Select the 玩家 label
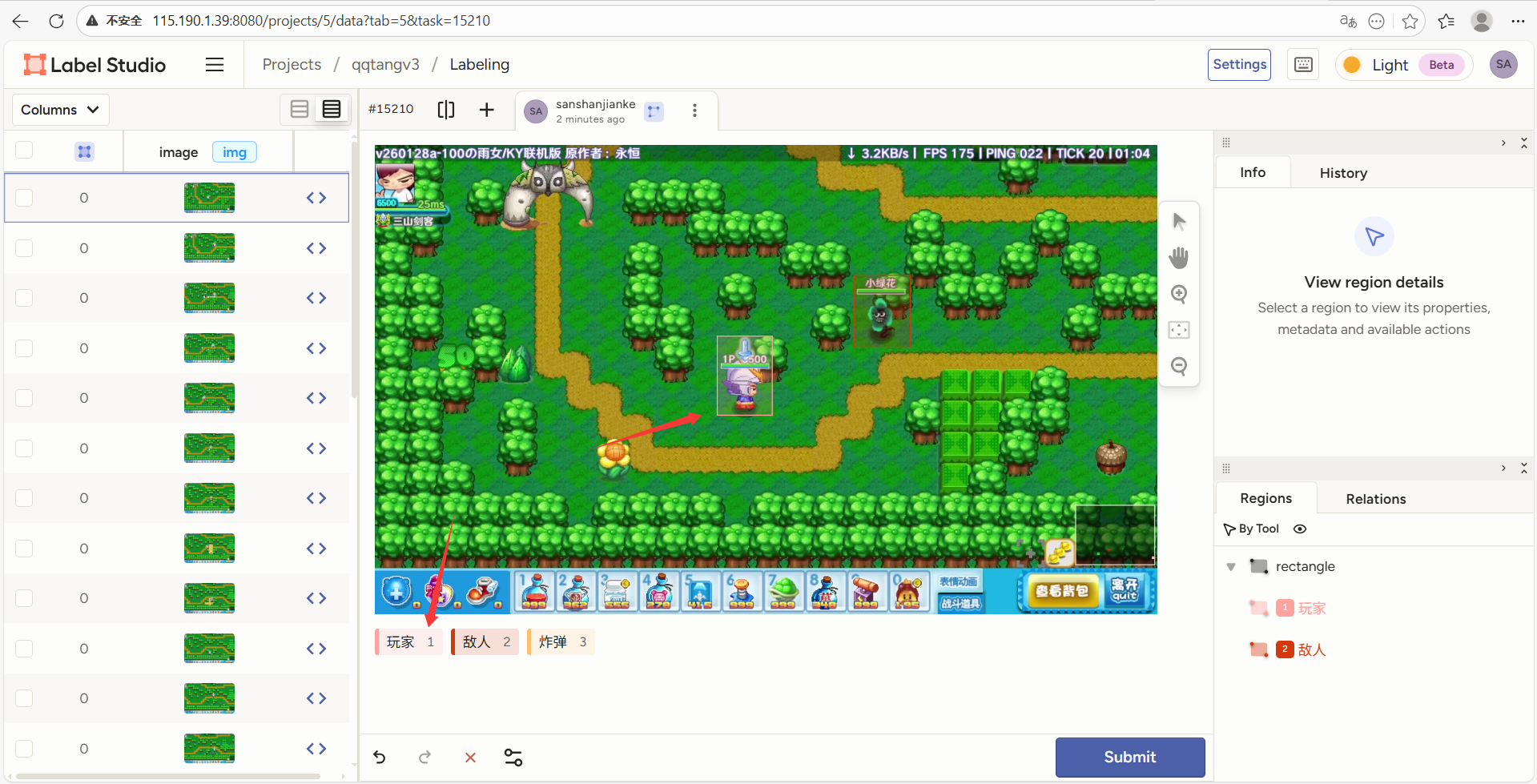 click(408, 641)
